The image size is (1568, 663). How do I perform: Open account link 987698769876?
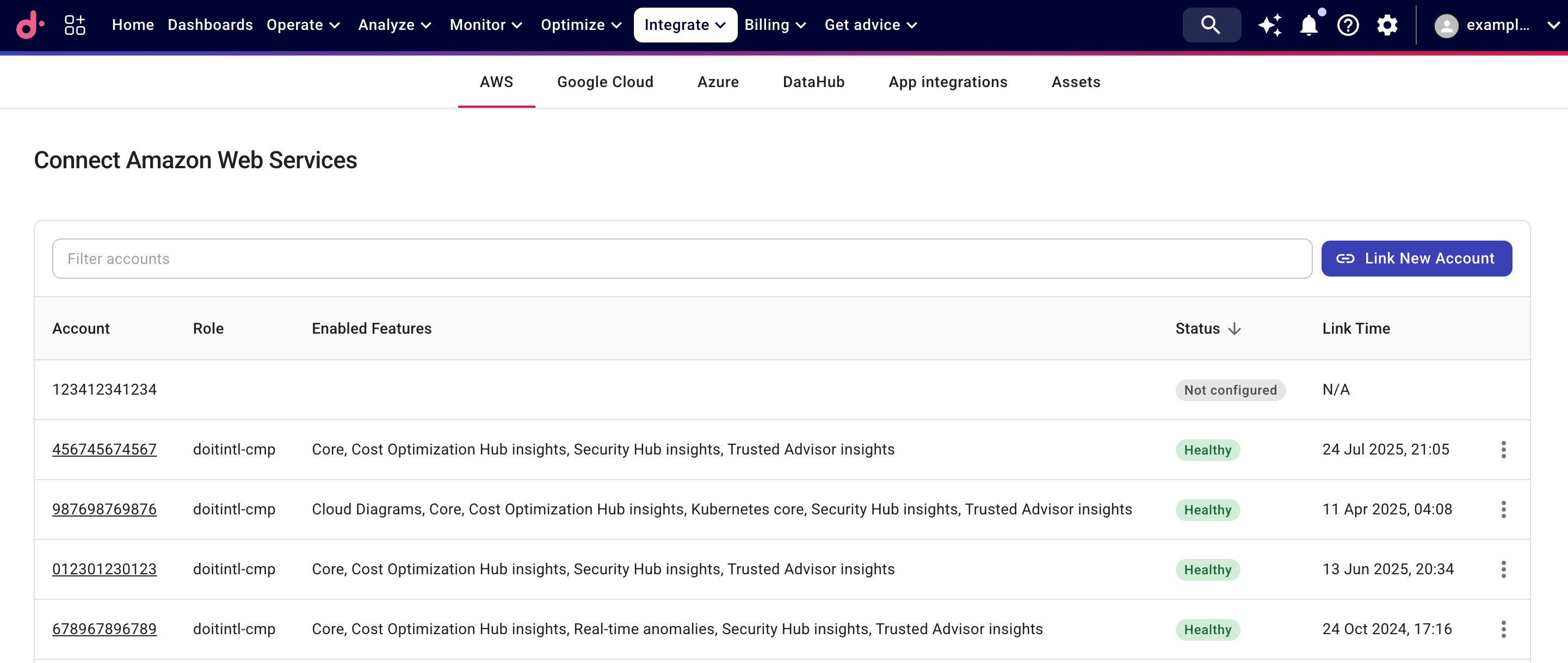(104, 509)
